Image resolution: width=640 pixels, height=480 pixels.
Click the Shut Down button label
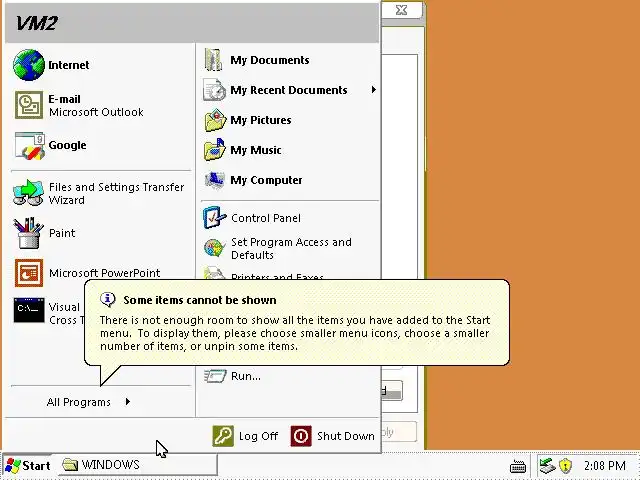click(x=346, y=436)
